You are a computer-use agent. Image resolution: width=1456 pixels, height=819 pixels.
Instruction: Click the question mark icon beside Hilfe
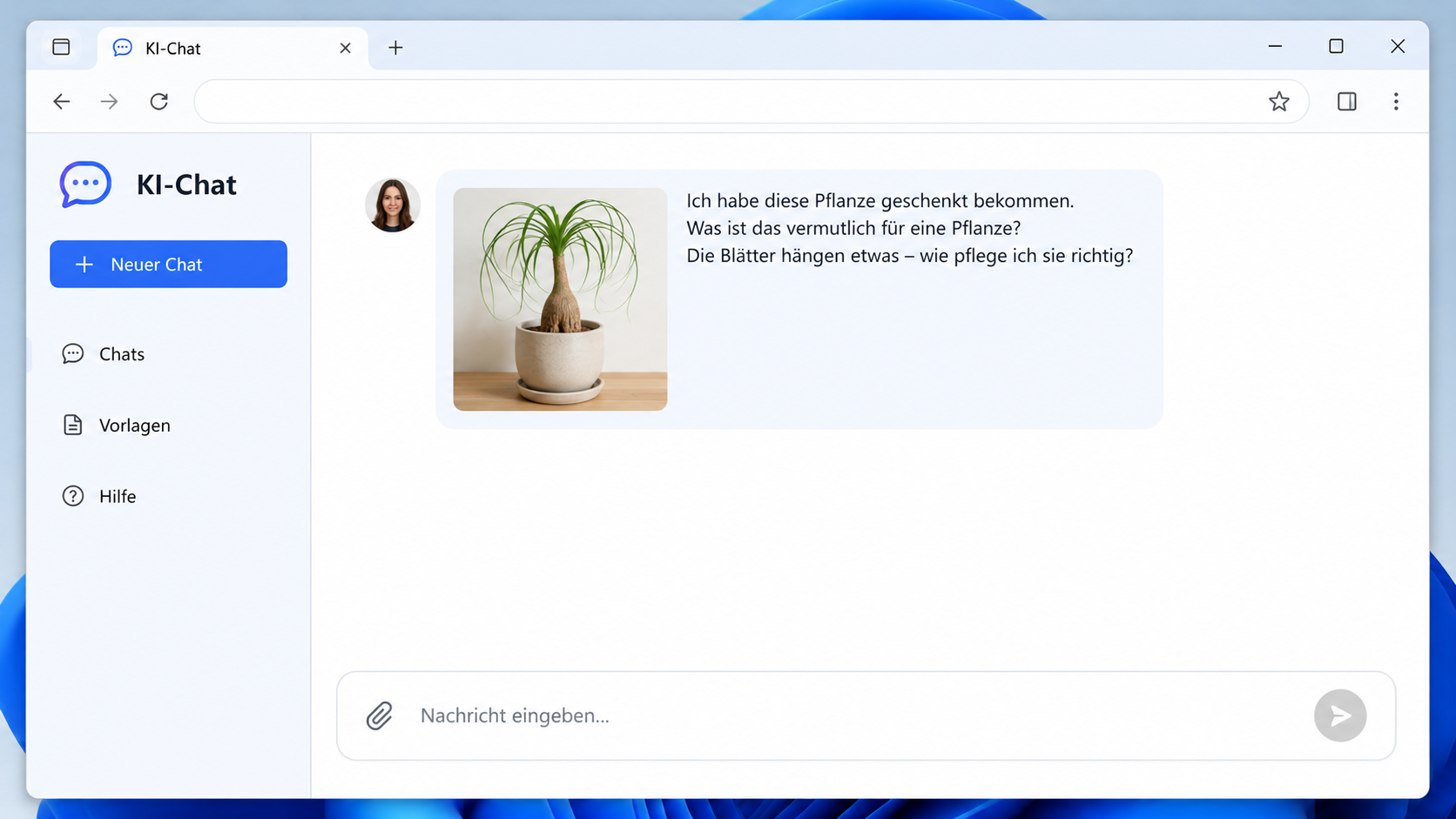click(x=73, y=496)
